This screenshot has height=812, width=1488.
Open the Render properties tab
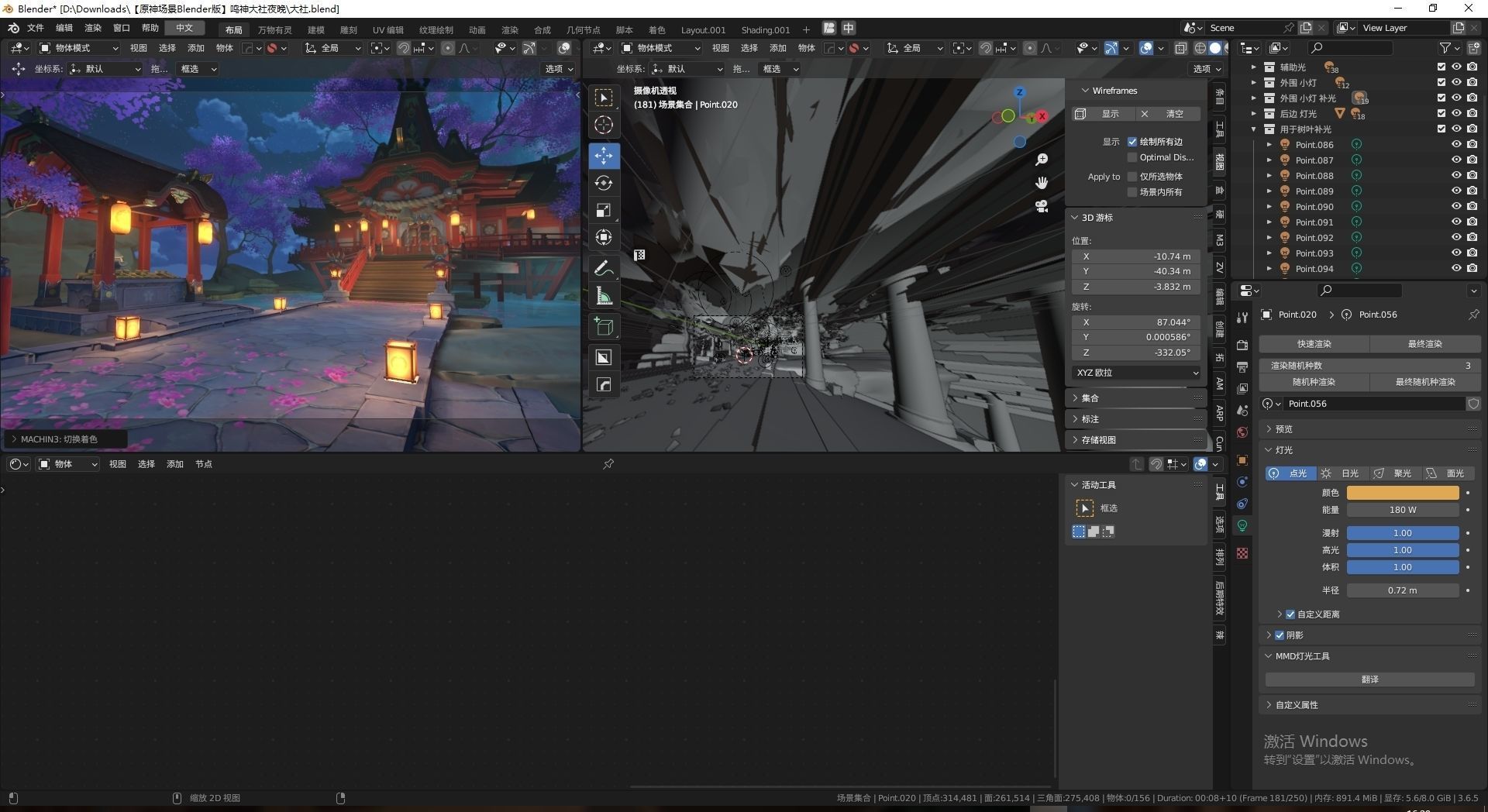pos(1242,345)
